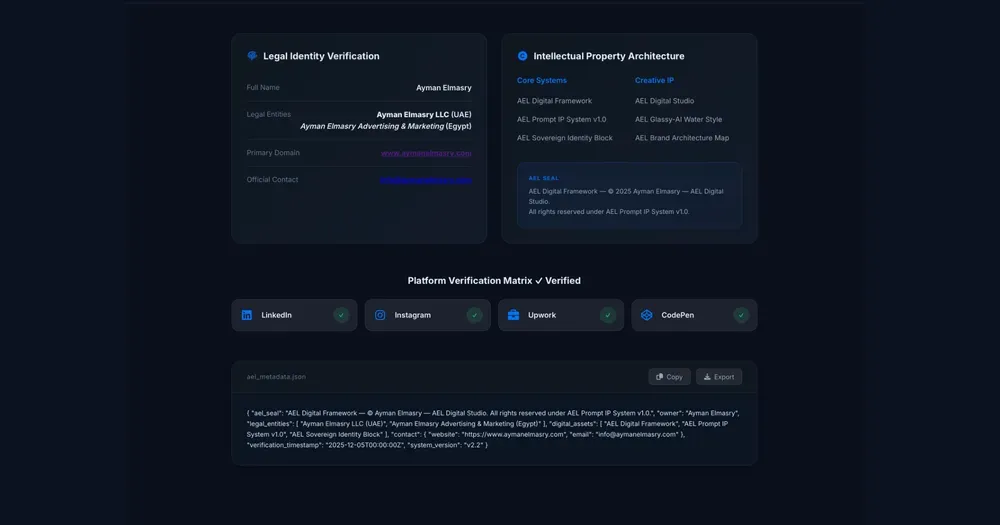Click the Creative IP column heading
Viewport: 1000px width, 525px height.
click(654, 80)
